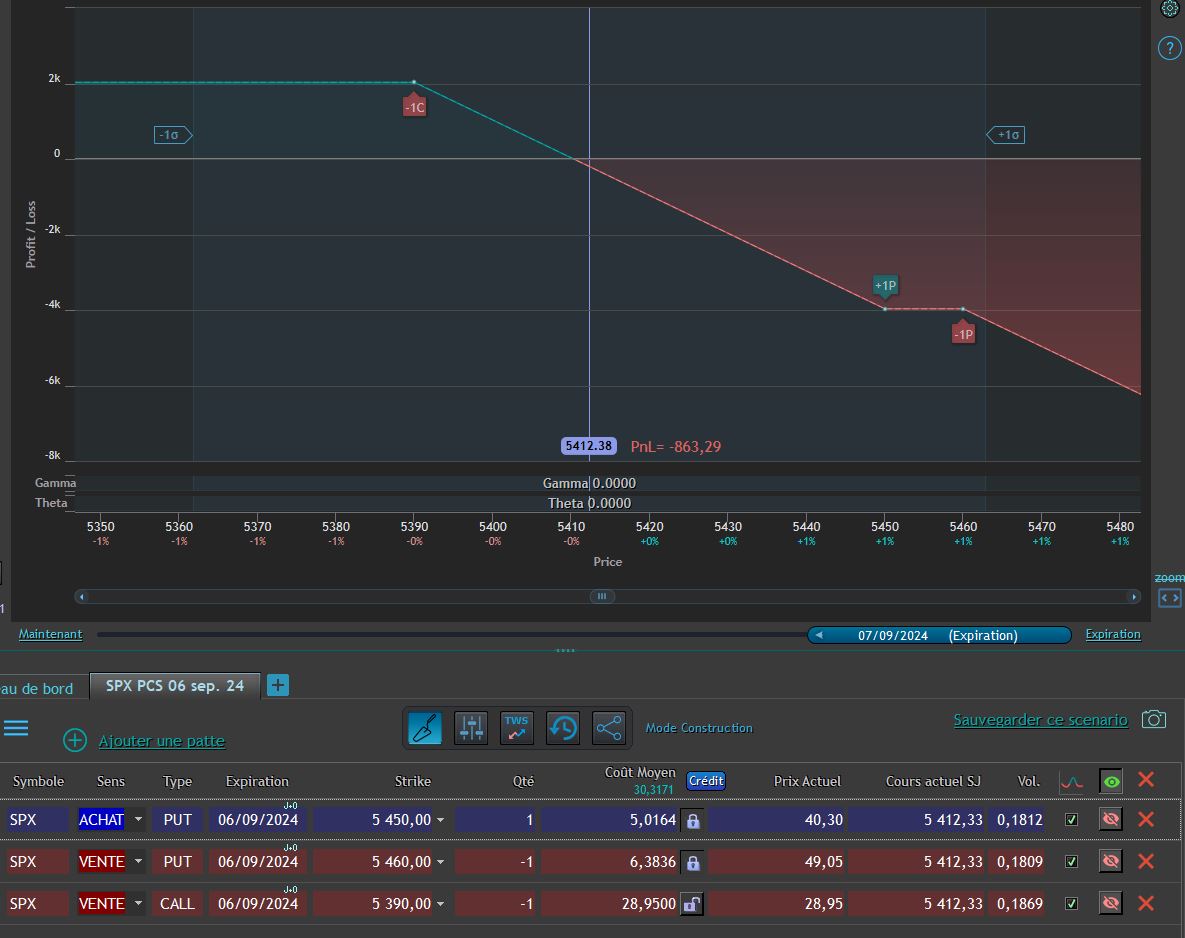Uncheck the checkbox for the 5 450 PUT leg

1071,819
